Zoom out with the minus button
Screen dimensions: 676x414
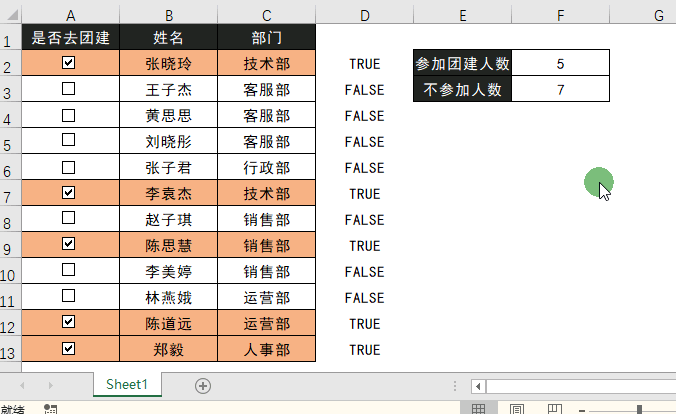(x=582, y=411)
